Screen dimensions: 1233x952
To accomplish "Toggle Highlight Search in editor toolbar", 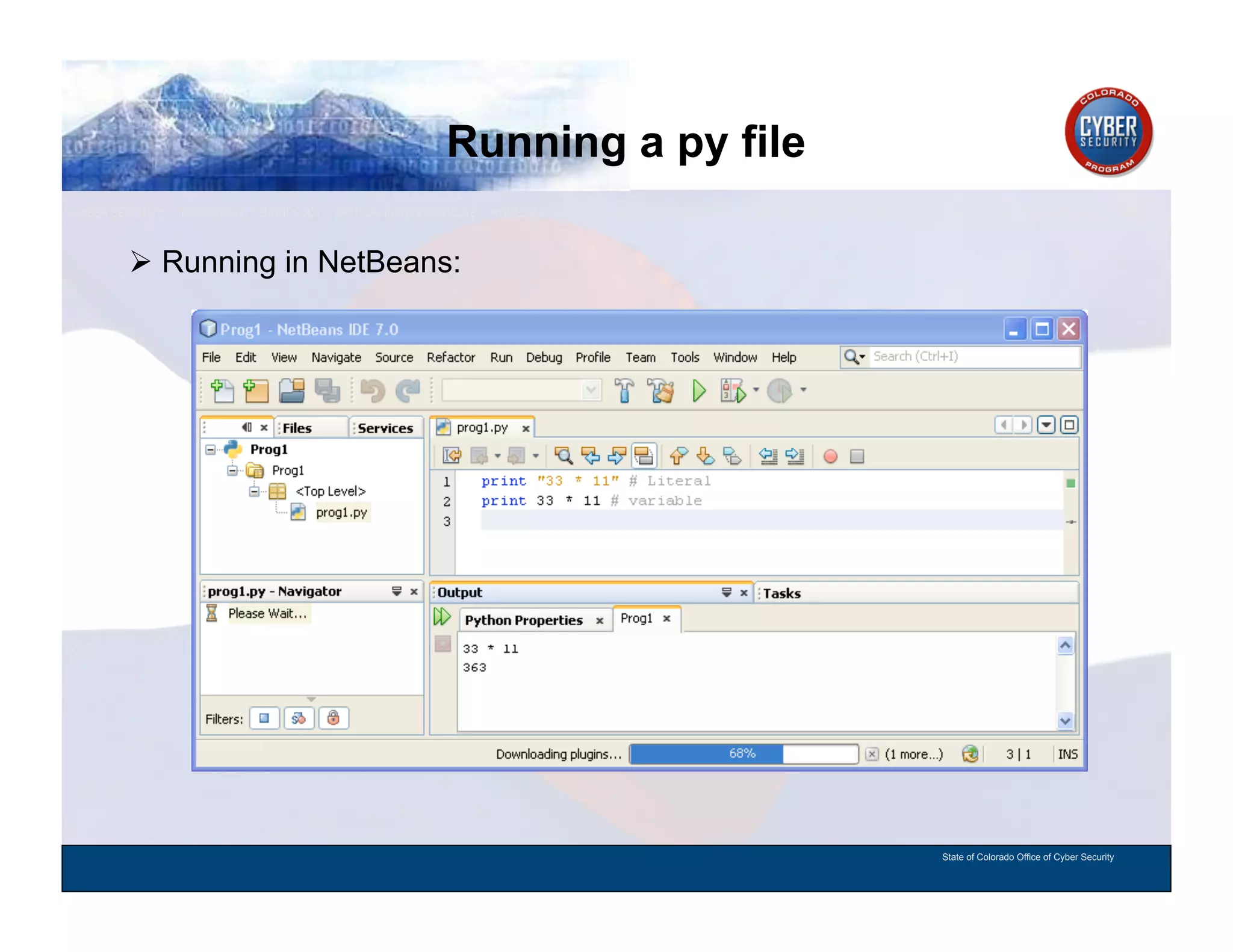I will tap(644, 456).
